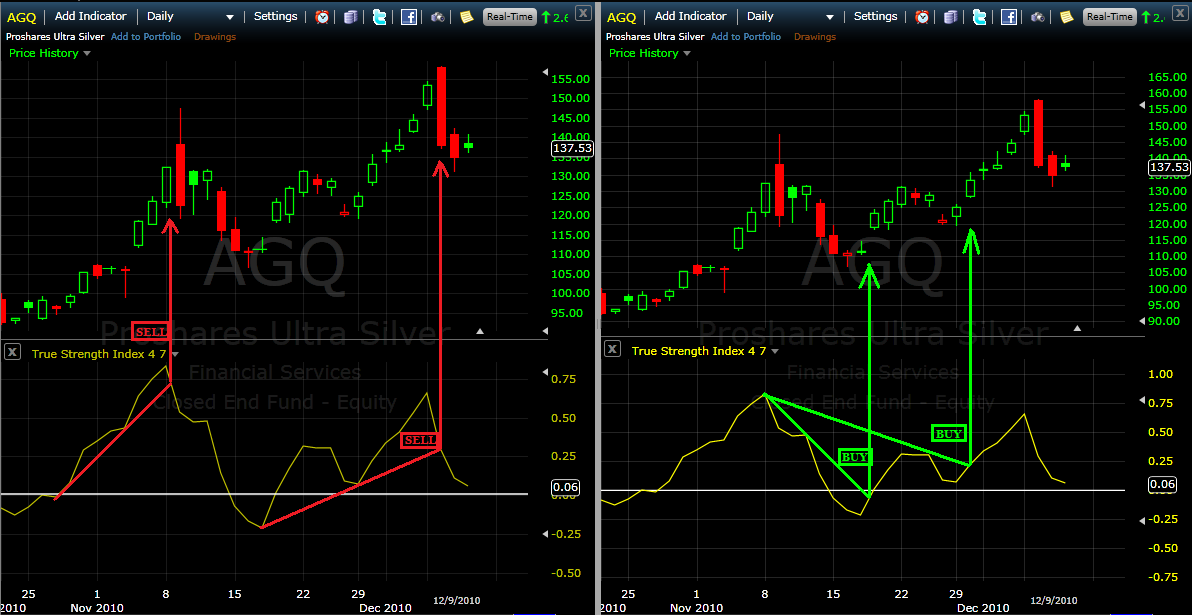This screenshot has width=1192, height=615.
Task: Click the Real-Time button in right chart
Action: pos(1111,16)
